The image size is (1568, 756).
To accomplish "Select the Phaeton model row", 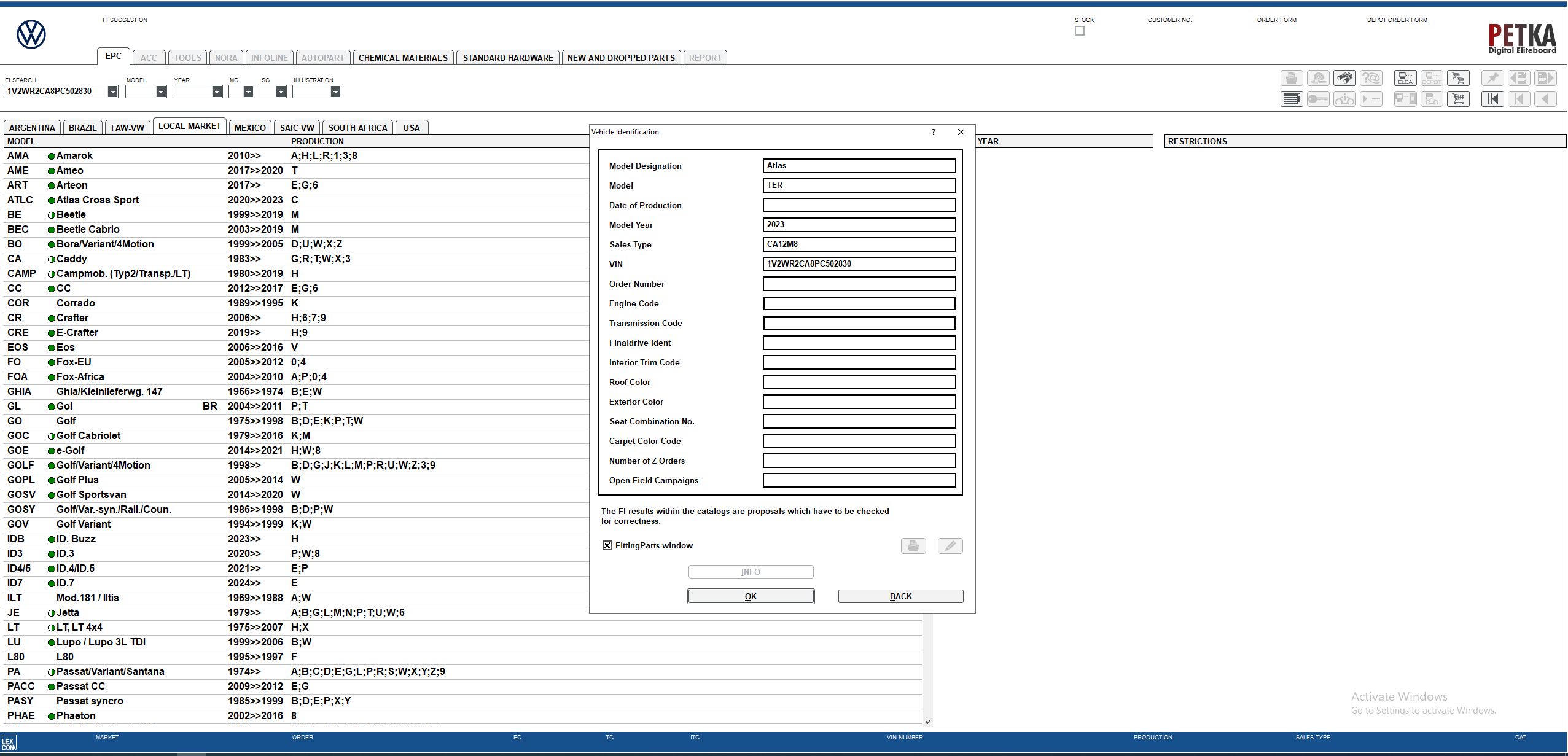I will [464, 716].
